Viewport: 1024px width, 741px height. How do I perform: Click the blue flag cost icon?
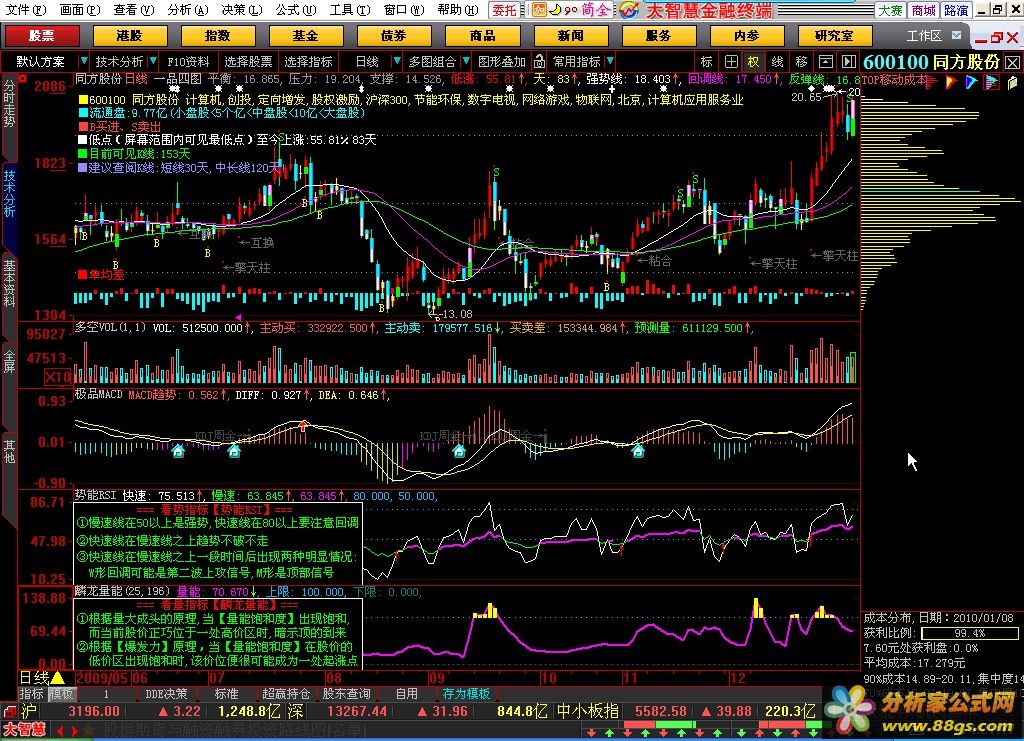[x=971, y=82]
